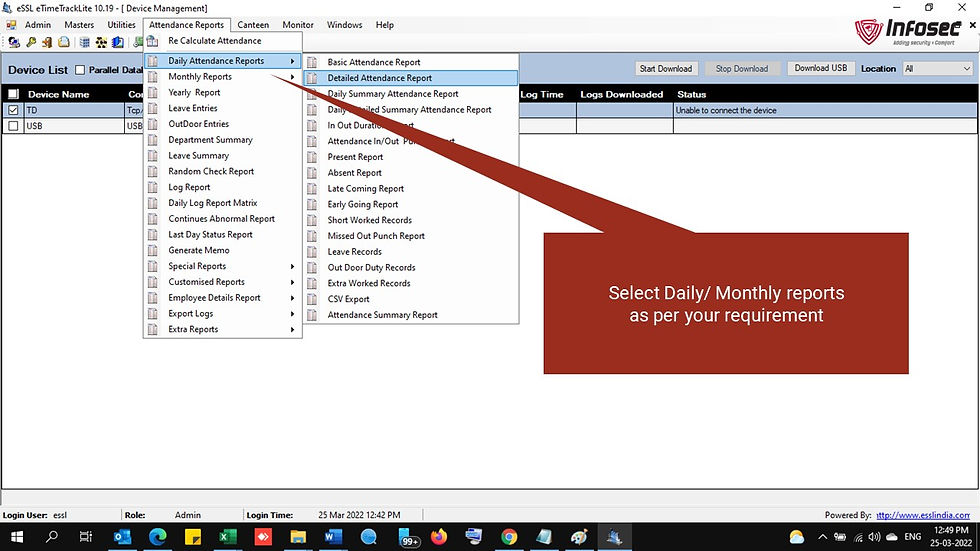The height and width of the screenshot is (551, 980).
Task: Open the Help menu
Action: pos(384,25)
